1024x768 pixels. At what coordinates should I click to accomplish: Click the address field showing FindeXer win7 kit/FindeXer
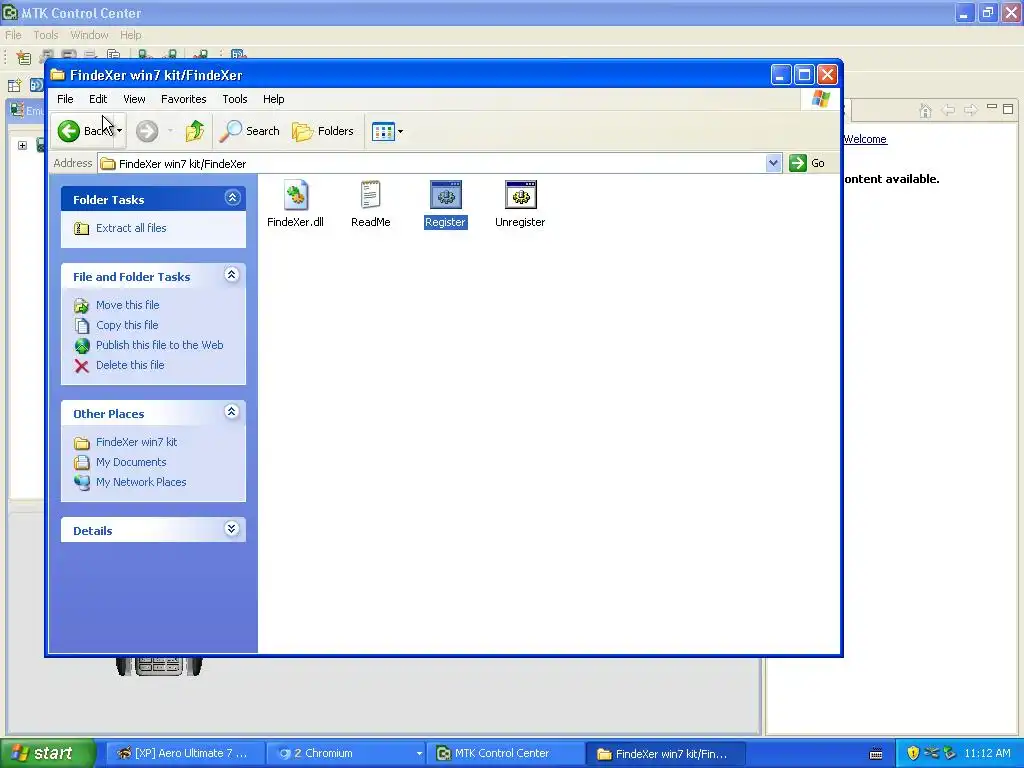(432, 163)
